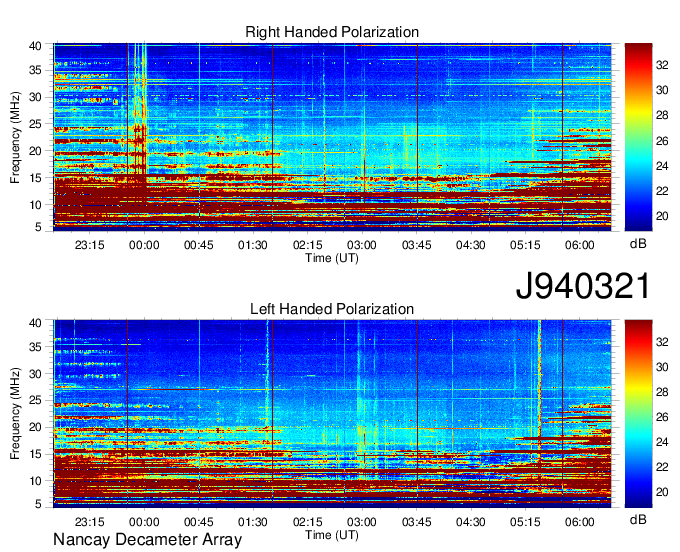Image resolution: width=680 pixels, height=552 pixels.
Task: Click the 00:45 time tick of Left Handed plot
Action: click(199, 522)
